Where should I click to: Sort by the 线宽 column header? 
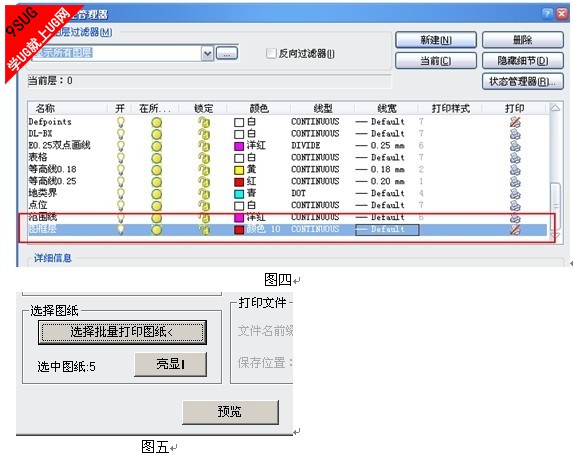tap(387, 108)
